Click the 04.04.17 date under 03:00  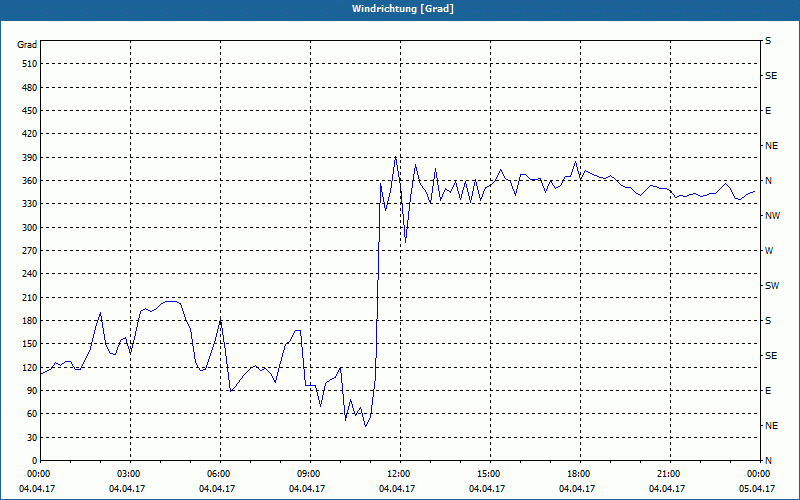[x=127, y=489]
